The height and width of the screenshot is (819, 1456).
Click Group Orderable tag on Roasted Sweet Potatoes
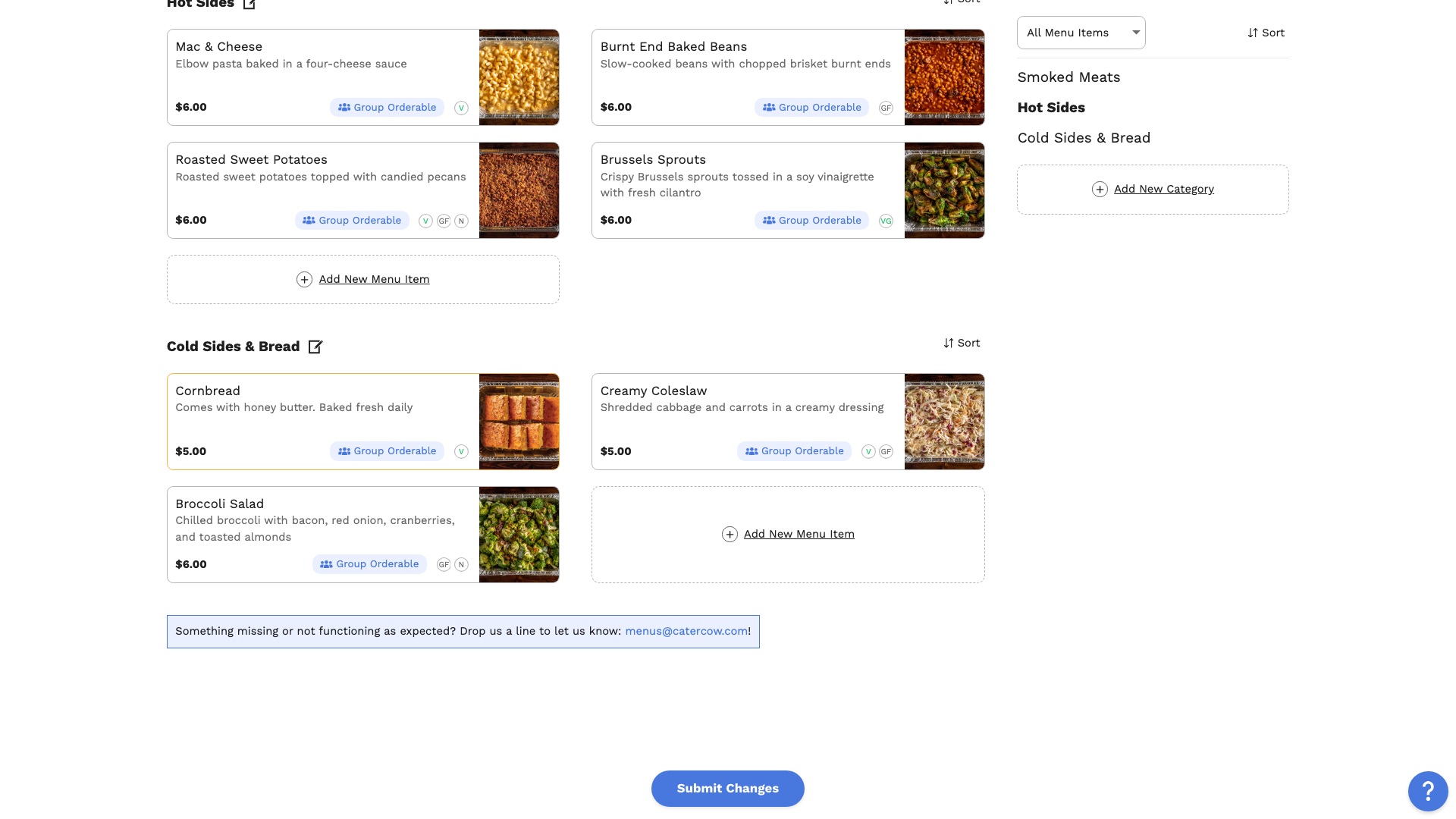pyautogui.click(x=352, y=221)
